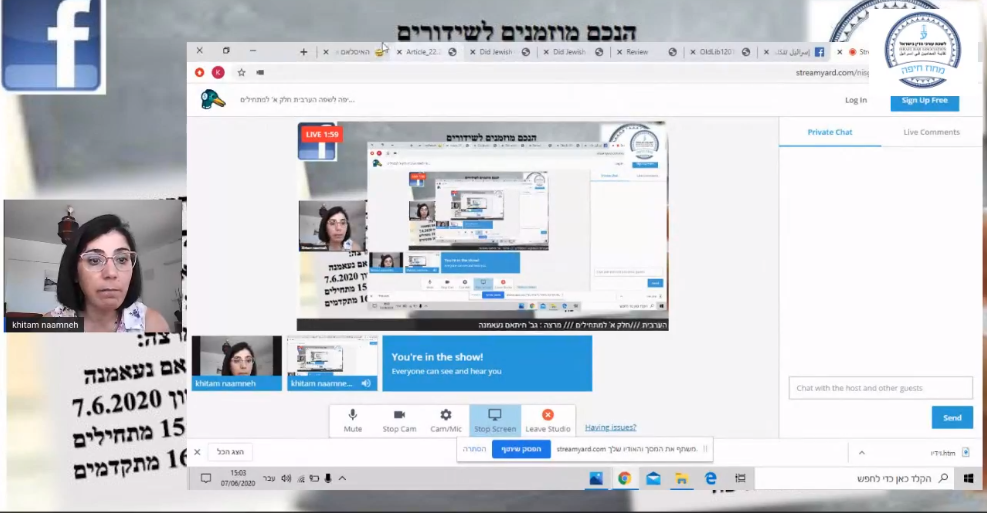Open Photos app from taskbar
The height and width of the screenshot is (513, 987).
pyautogui.click(x=595, y=478)
